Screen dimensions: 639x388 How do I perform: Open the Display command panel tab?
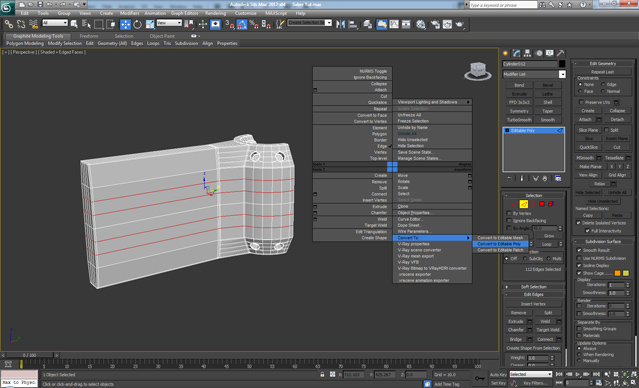click(550, 53)
